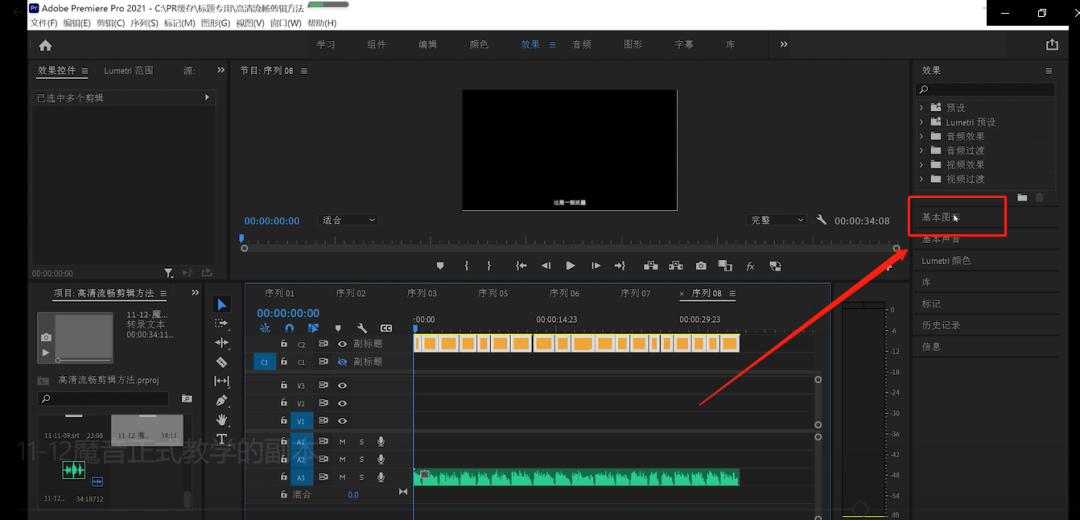Hide the C2 subtitle track eye
This screenshot has height=520, width=1080.
click(342, 344)
